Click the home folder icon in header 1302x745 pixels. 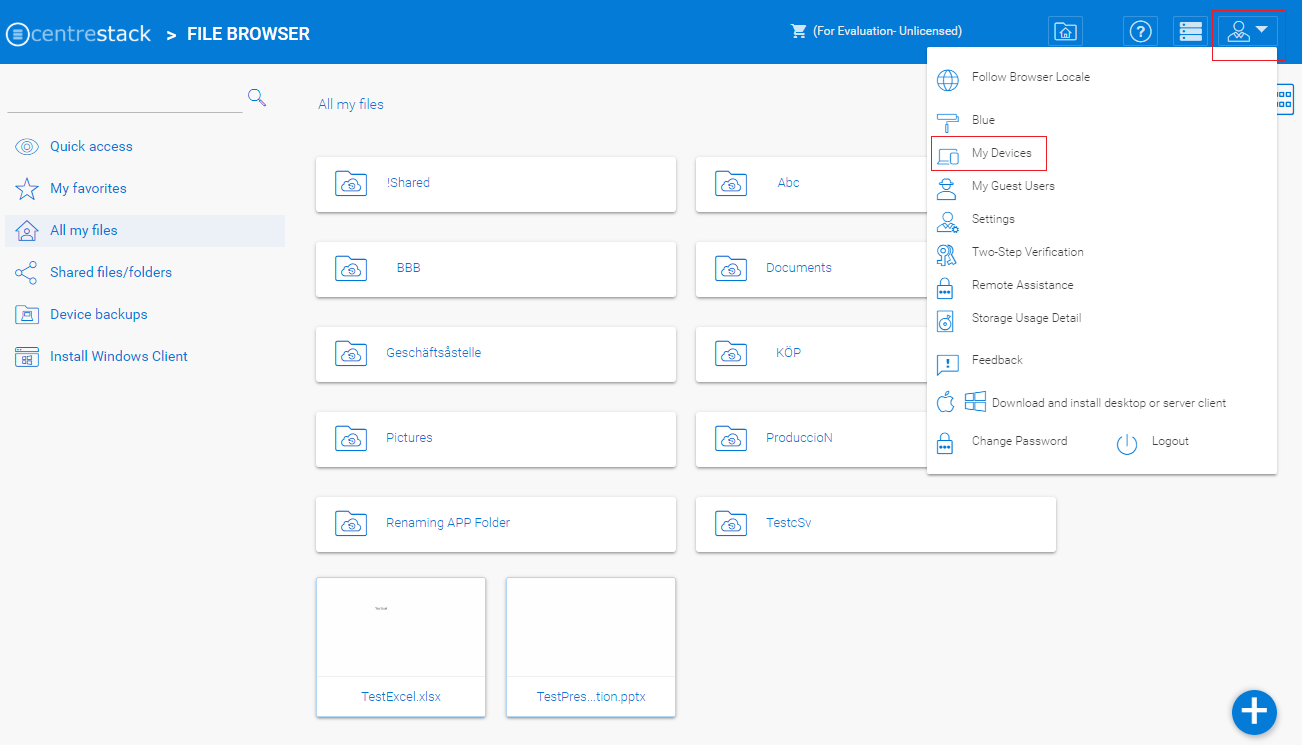pos(1066,32)
